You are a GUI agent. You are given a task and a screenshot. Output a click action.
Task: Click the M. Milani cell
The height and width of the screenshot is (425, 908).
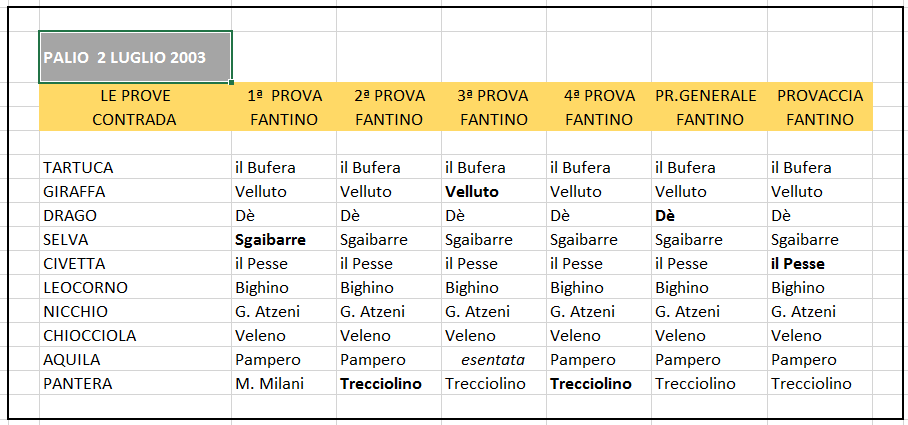point(284,384)
